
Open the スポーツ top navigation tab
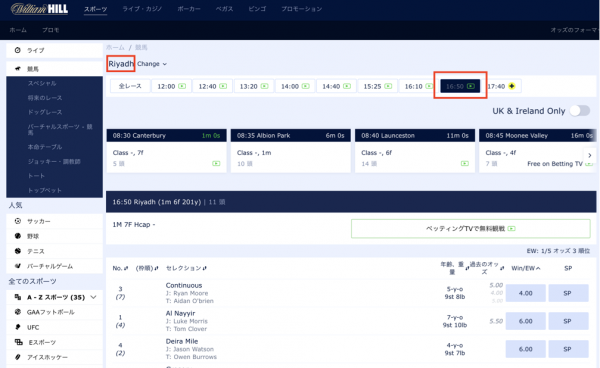point(95,9)
